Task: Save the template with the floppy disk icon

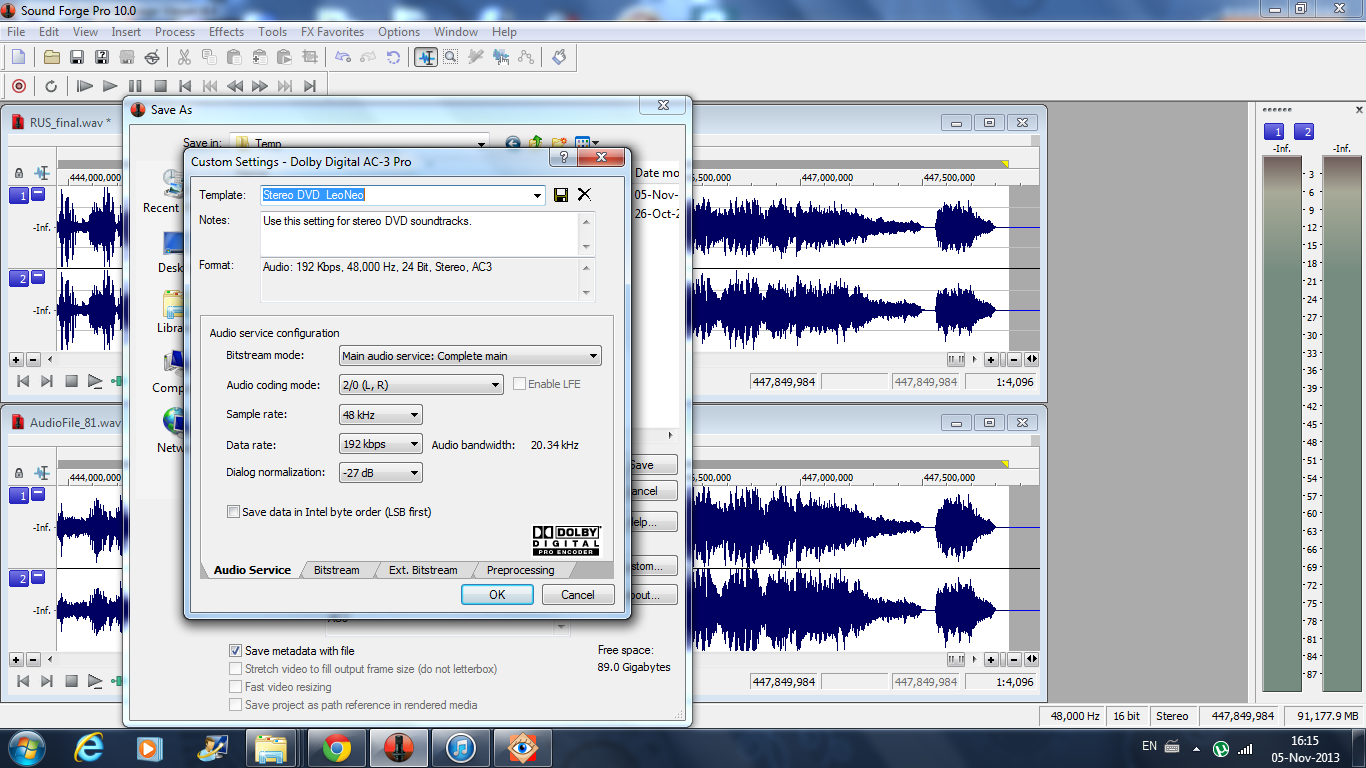Action: click(561, 195)
